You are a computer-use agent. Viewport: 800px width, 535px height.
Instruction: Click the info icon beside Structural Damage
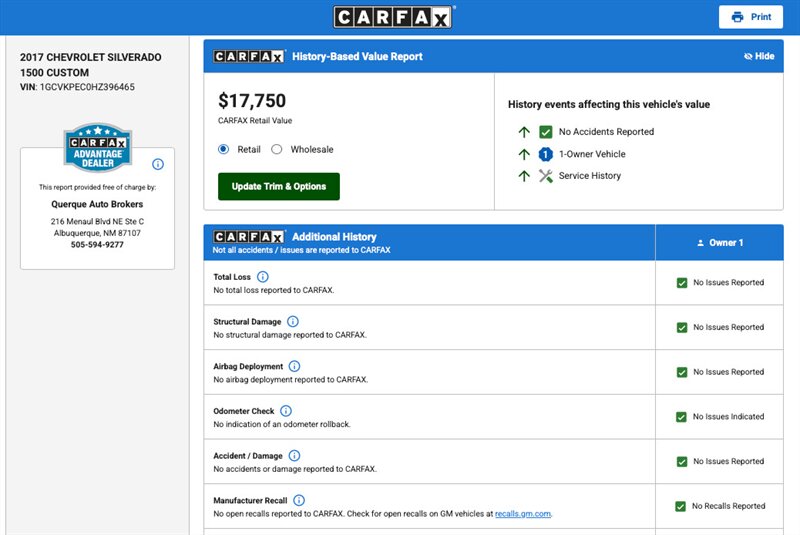point(293,322)
